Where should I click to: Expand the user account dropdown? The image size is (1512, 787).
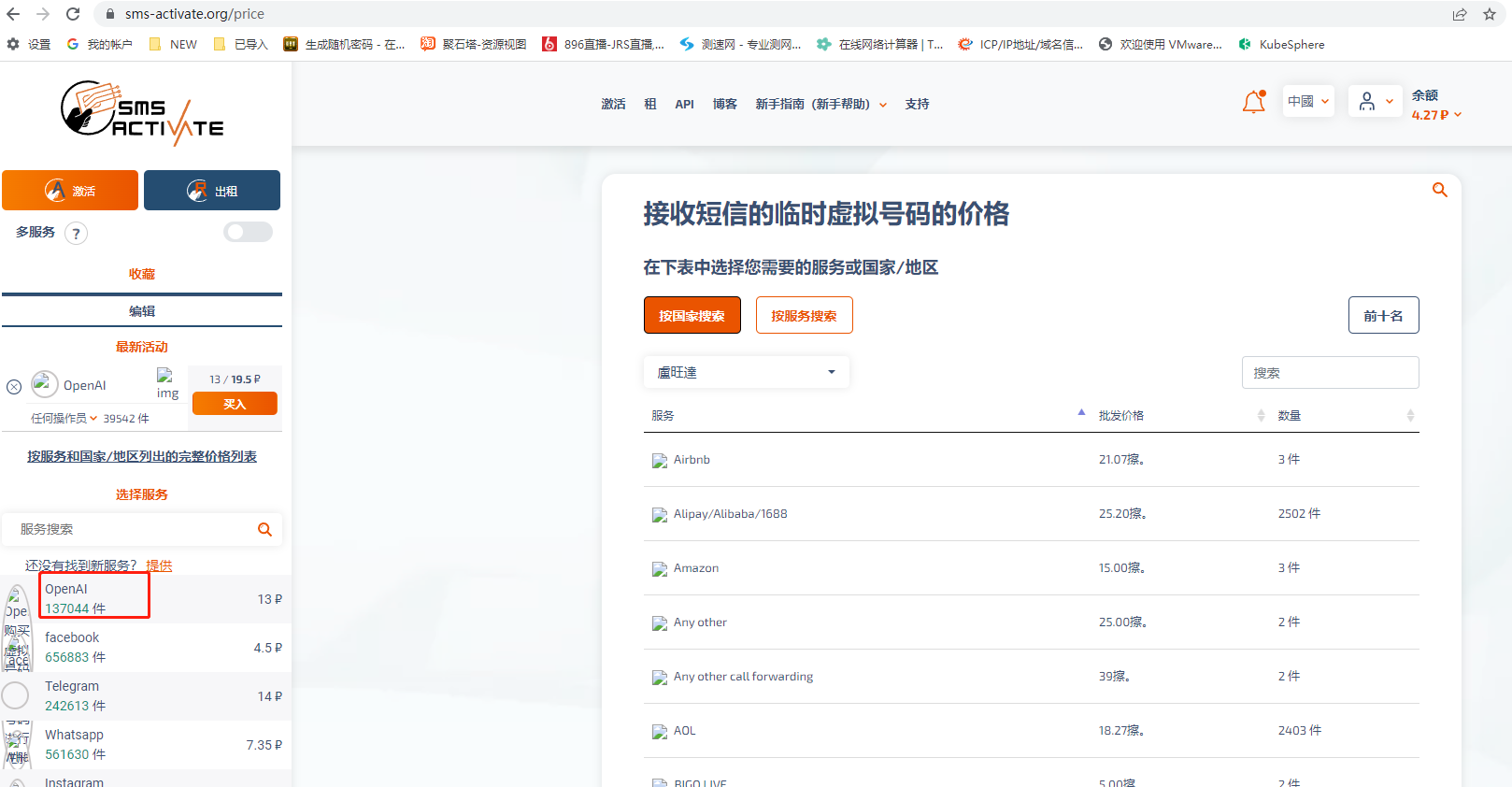coord(1376,101)
